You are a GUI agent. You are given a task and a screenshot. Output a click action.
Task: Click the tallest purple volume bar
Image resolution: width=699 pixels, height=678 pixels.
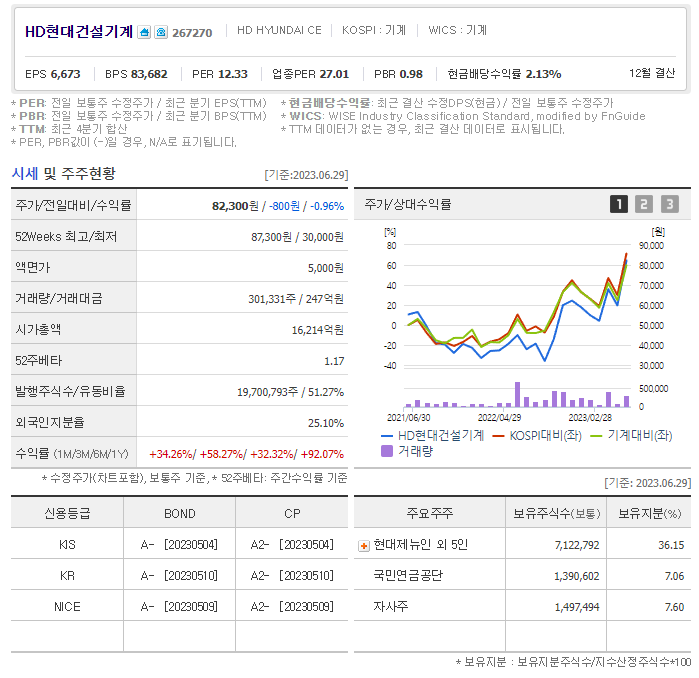click(517, 394)
